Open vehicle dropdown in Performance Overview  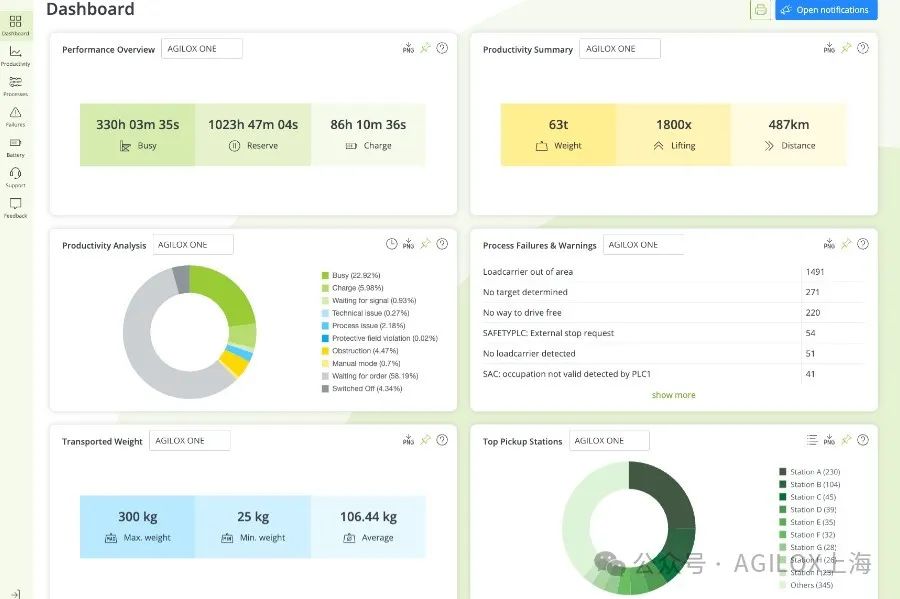pos(201,49)
